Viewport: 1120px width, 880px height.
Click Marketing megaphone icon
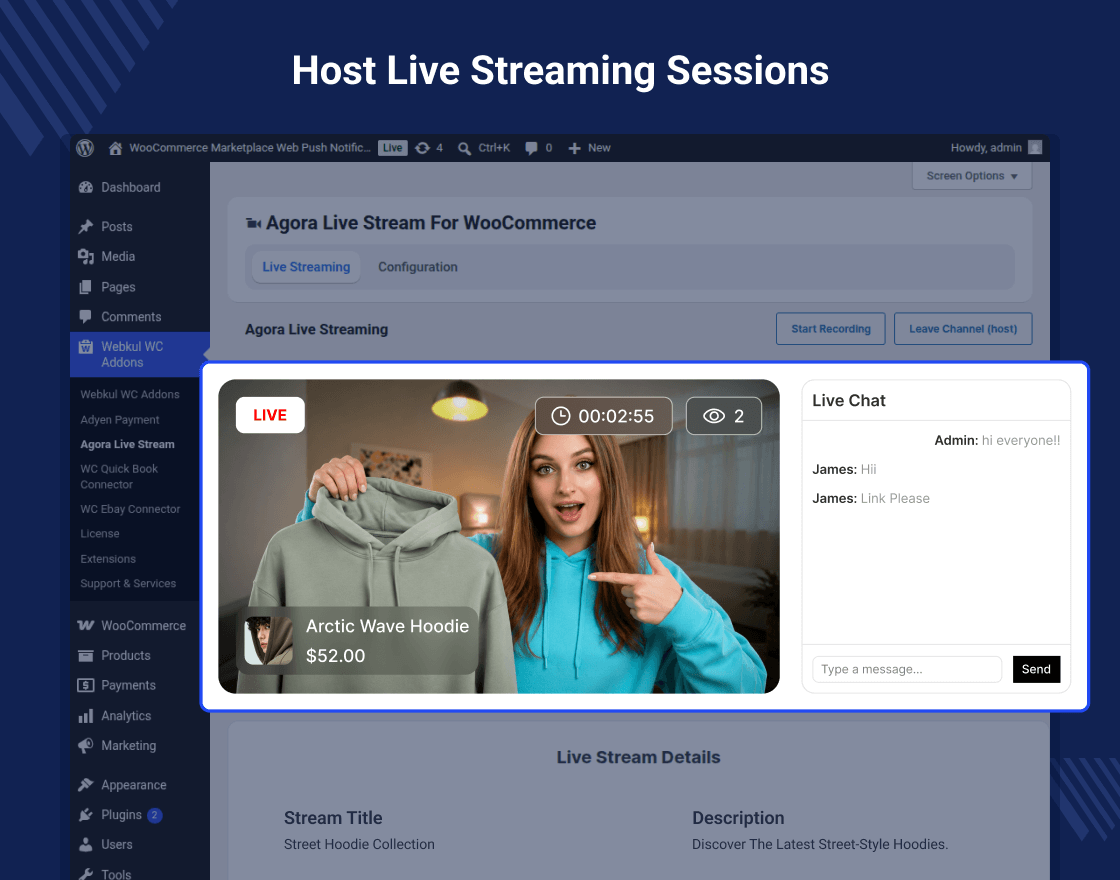pyautogui.click(x=86, y=746)
